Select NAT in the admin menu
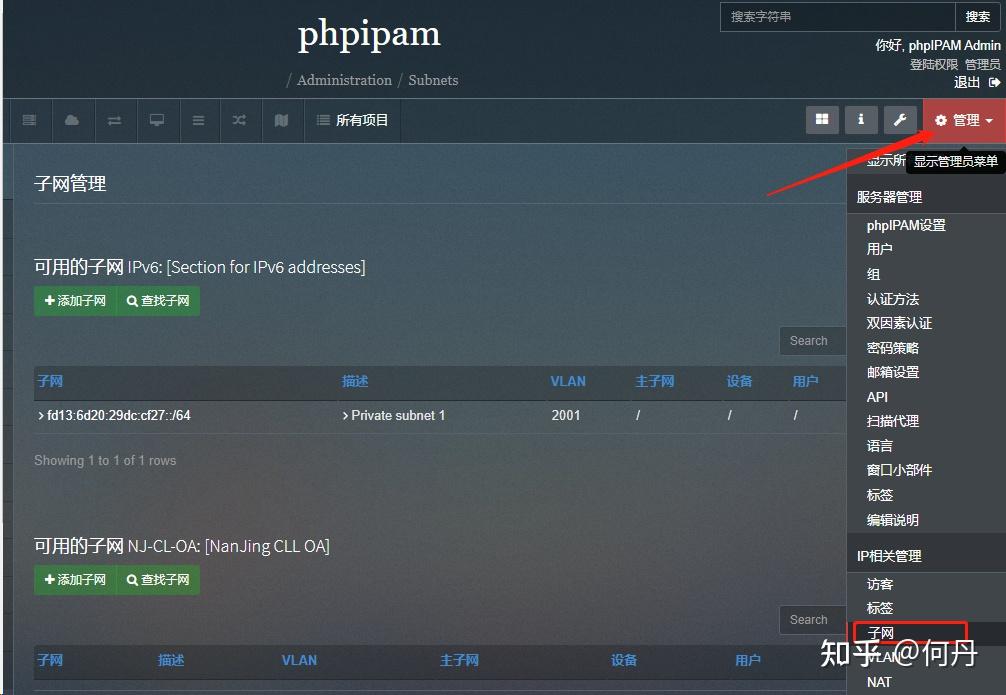This screenshot has width=1006, height=695. pos(879,682)
